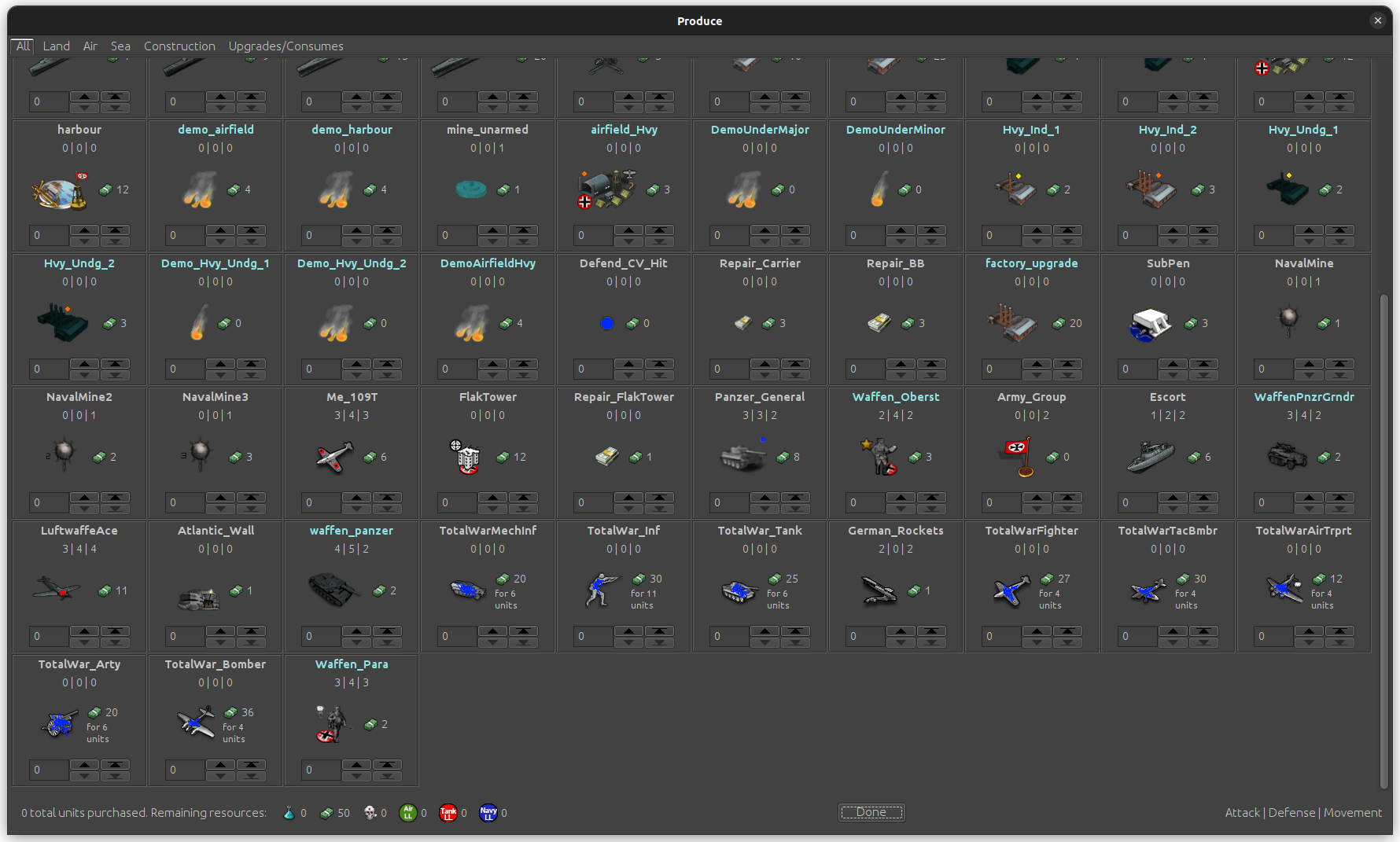1400x842 pixels.
Task: Increase waffen_panzer quantity by one
Action: coord(356,631)
